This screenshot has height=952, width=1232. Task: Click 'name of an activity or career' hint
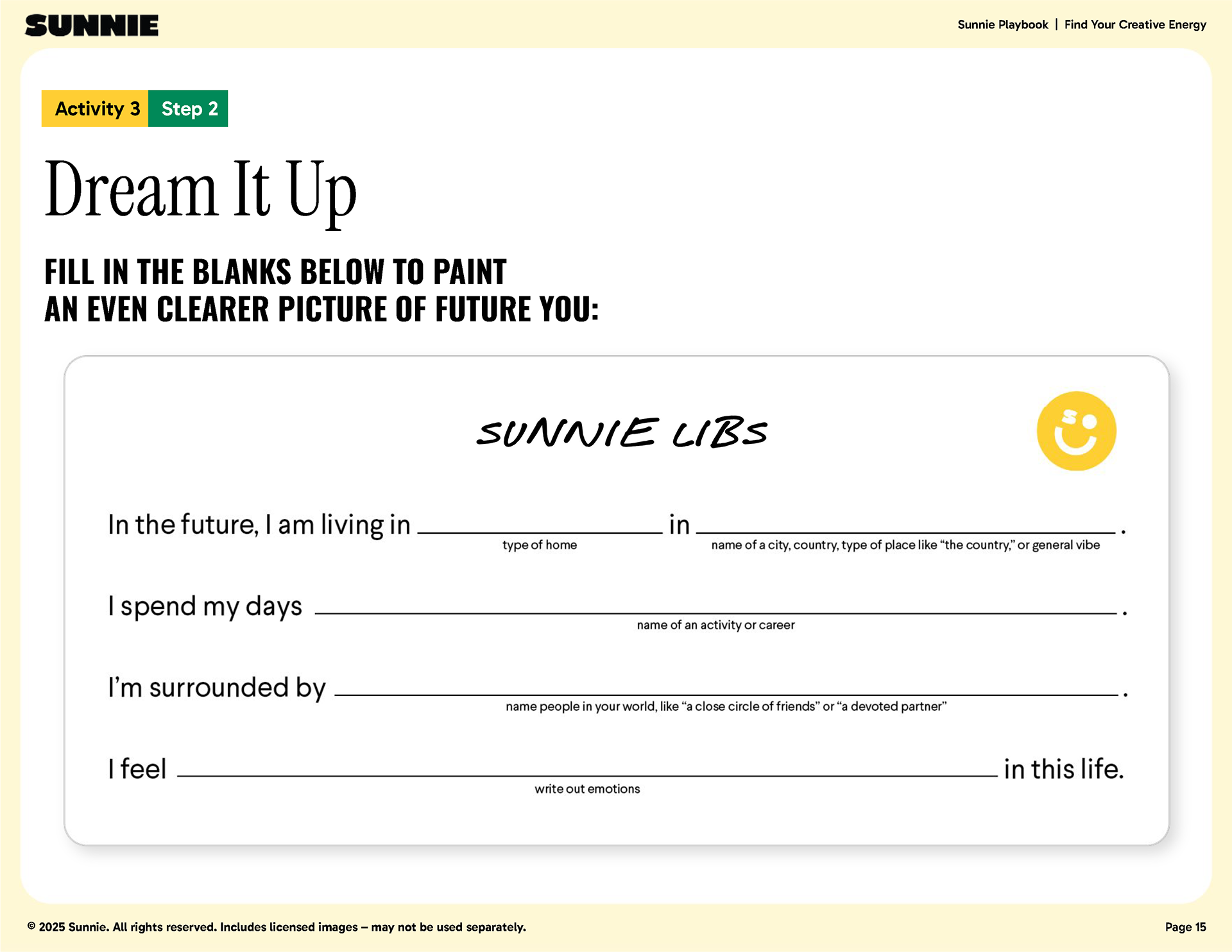[x=715, y=625]
